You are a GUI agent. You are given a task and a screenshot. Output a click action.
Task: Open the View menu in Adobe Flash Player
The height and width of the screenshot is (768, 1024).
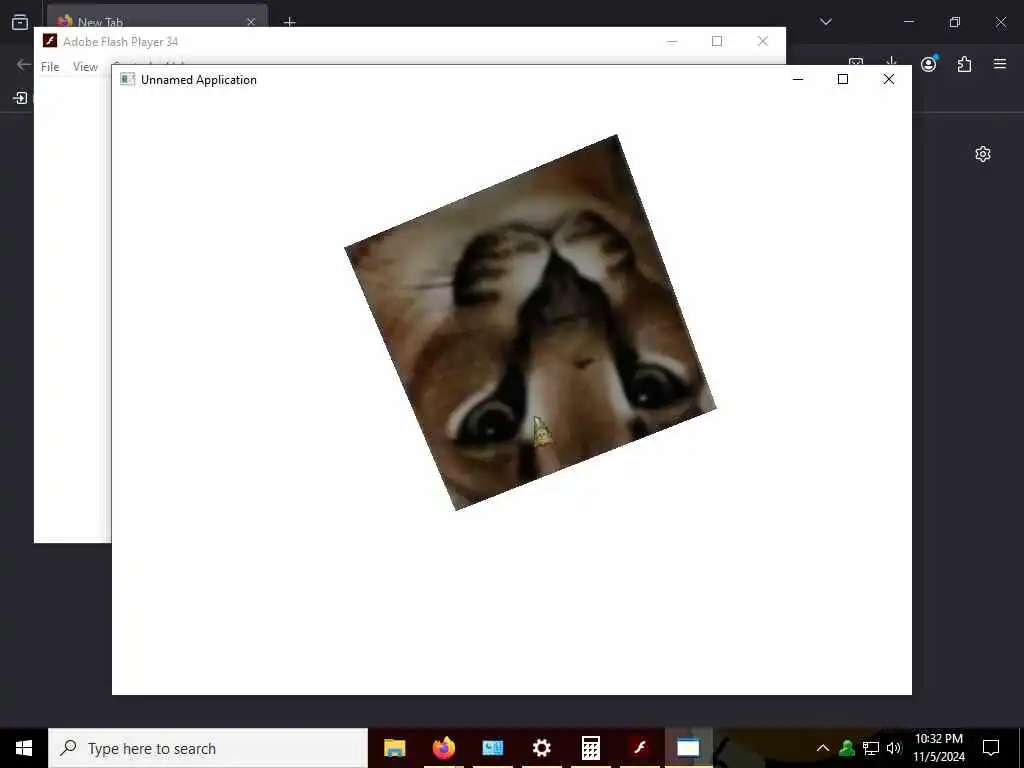coord(85,67)
